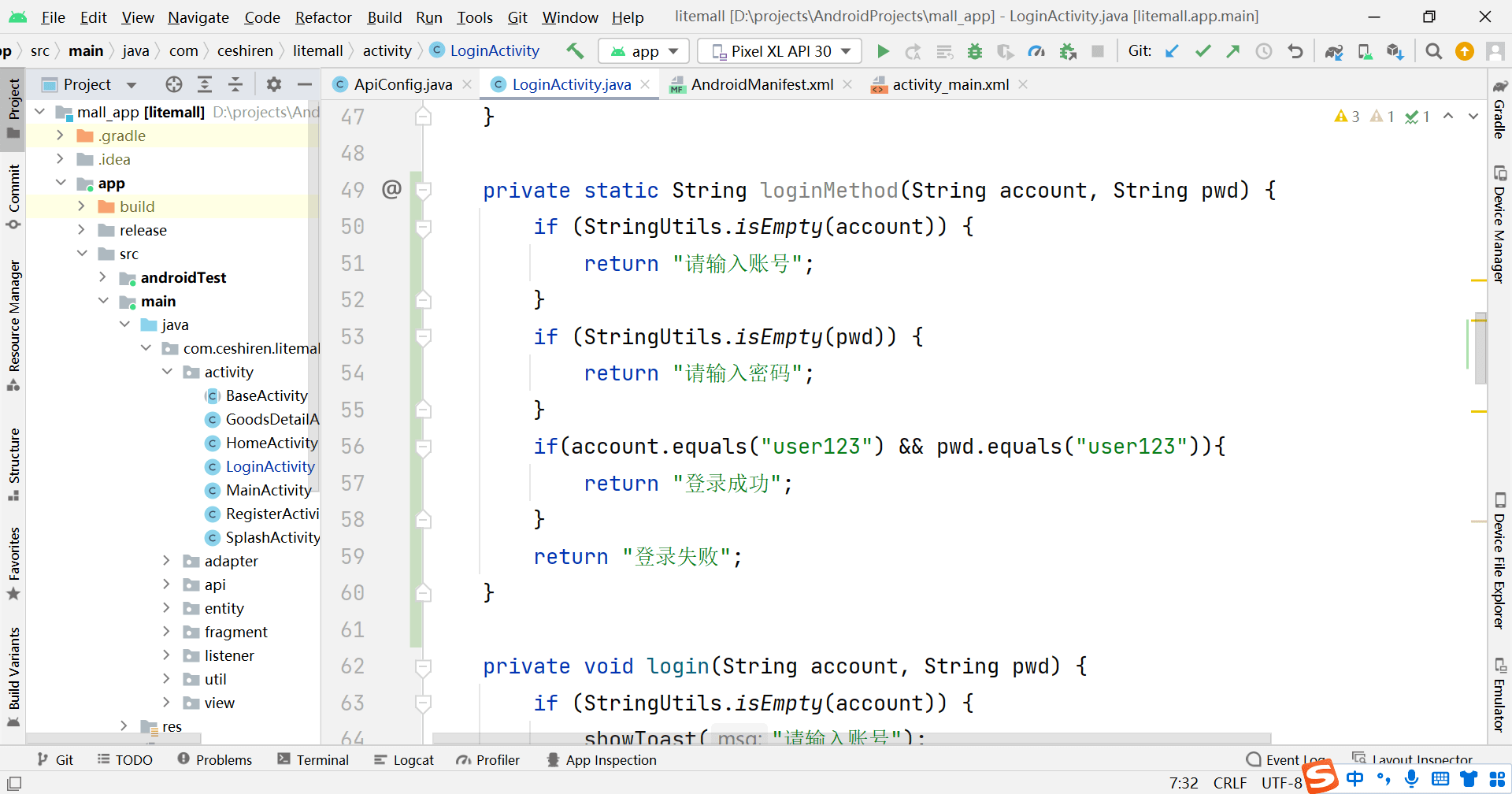The width and height of the screenshot is (1512, 794).
Task: Click Git update project arrow
Action: (x=1172, y=51)
